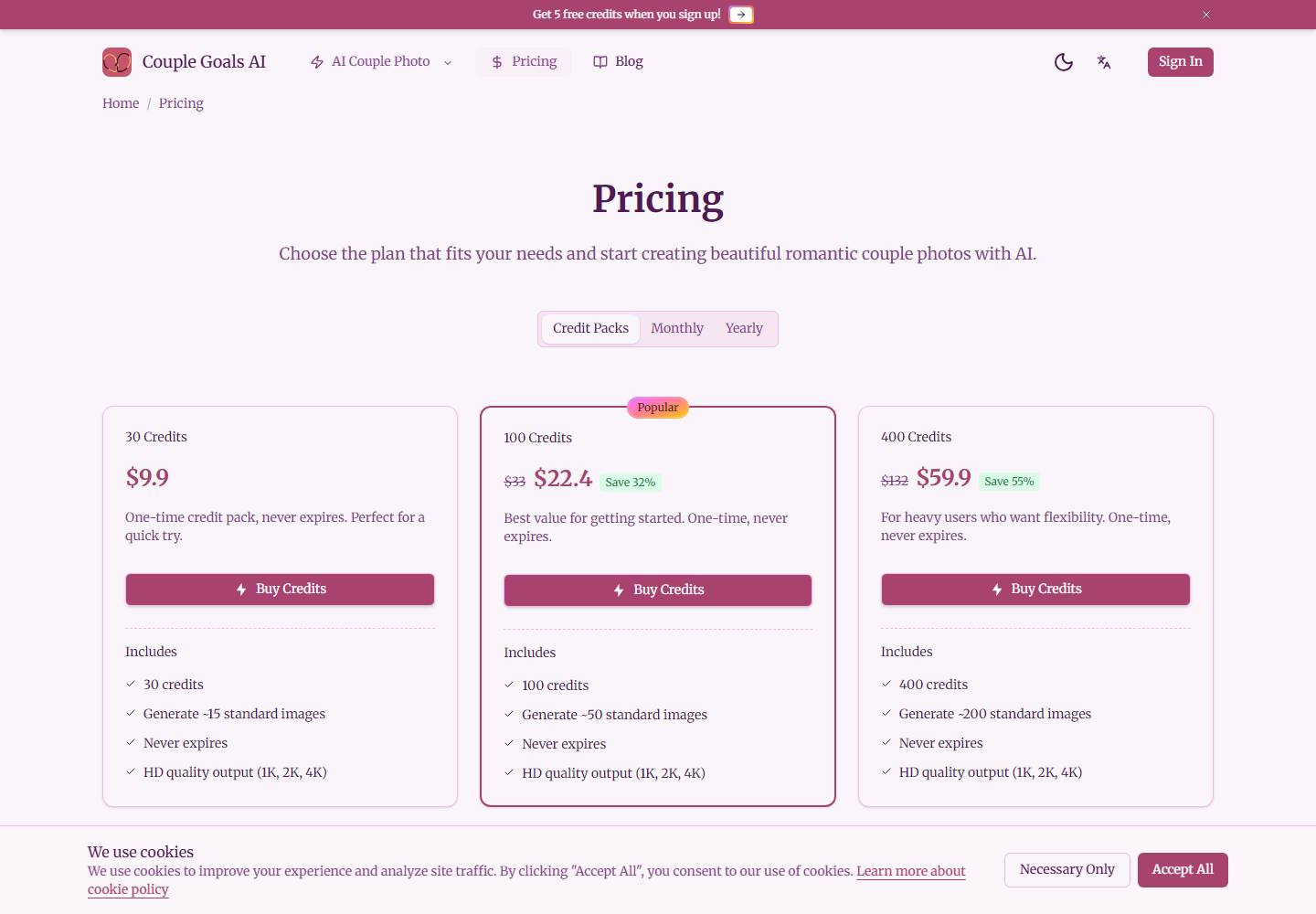Click checkmark beside 400 credits
The image size is (1316, 914).
886,684
